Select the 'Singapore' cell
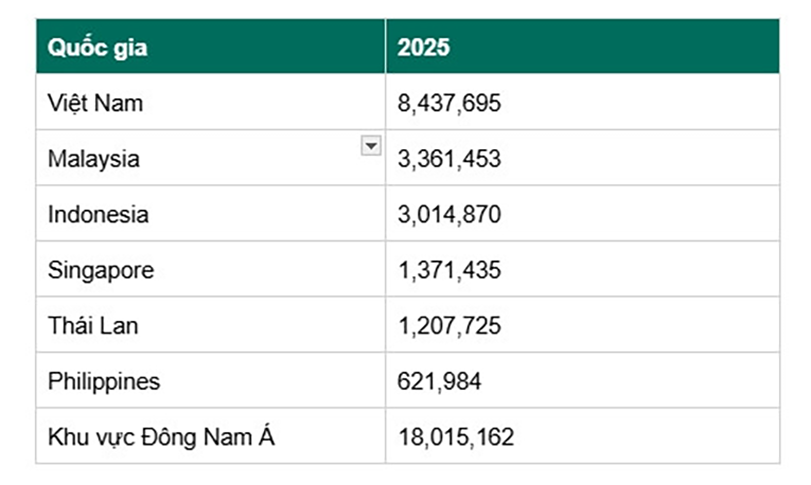The height and width of the screenshot is (485, 811). 211,269
